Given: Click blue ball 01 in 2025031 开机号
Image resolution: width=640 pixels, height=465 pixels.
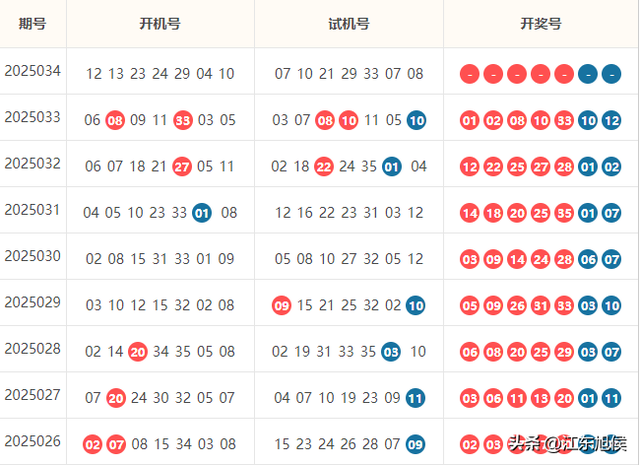Looking at the screenshot, I should [202, 213].
